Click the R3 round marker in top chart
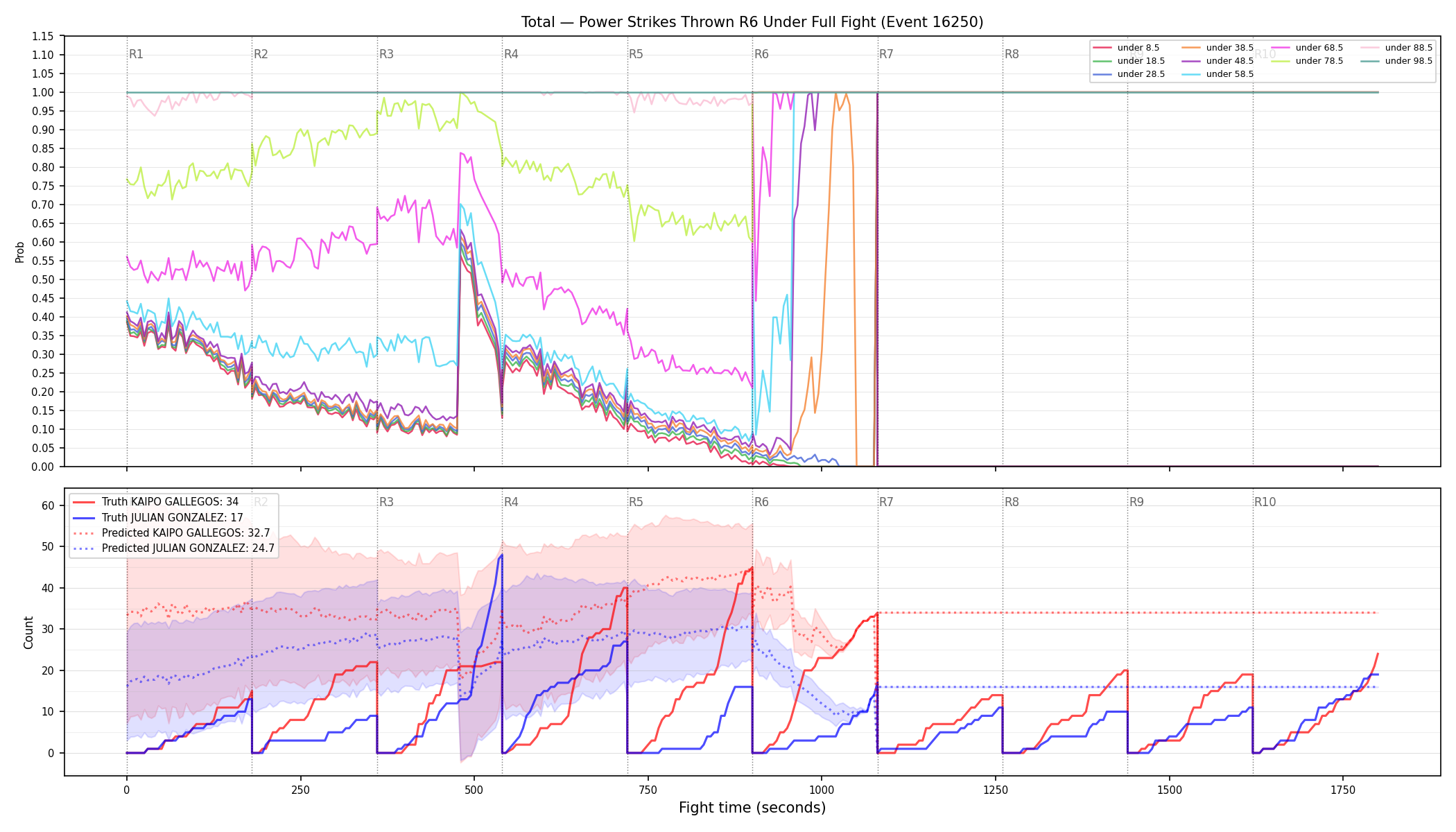1456x832 pixels. 386,54
